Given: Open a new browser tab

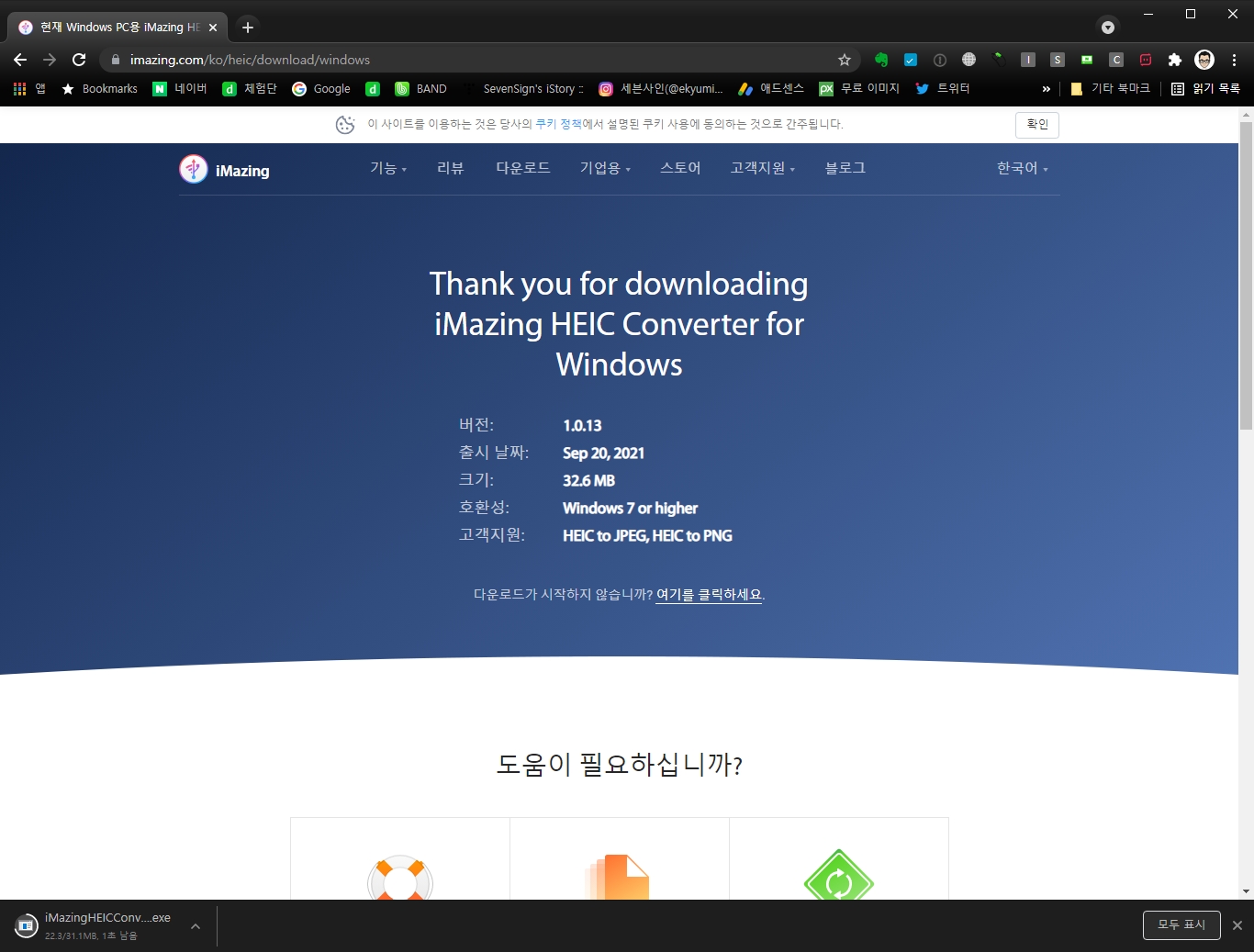Looking at the screenshot, I should click(248, 28).
